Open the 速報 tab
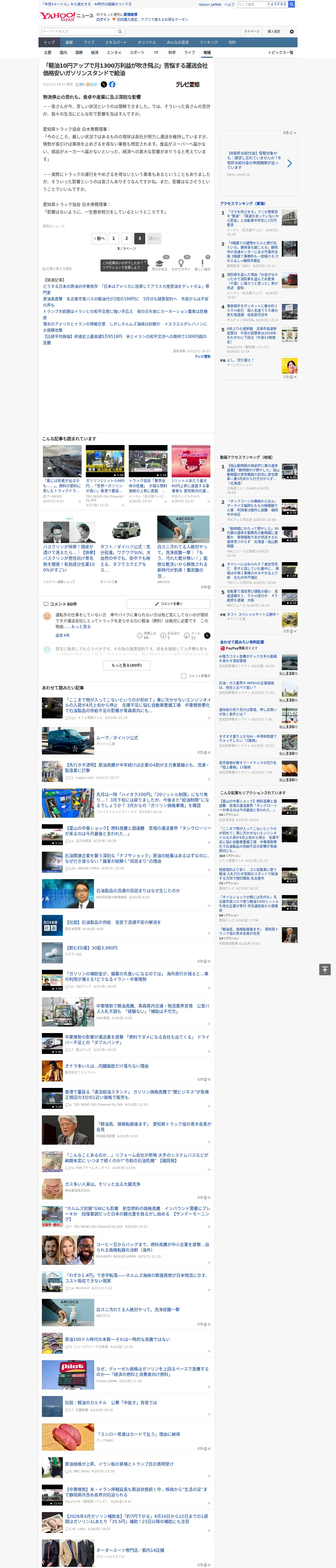The image size is (336, 1568). coord(69,43)
